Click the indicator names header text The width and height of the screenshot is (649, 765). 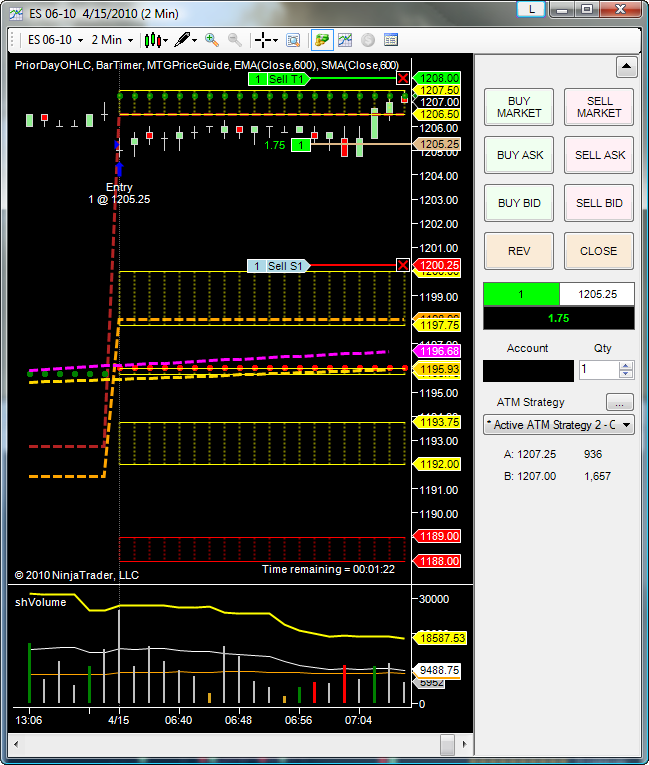click(207, 65)
